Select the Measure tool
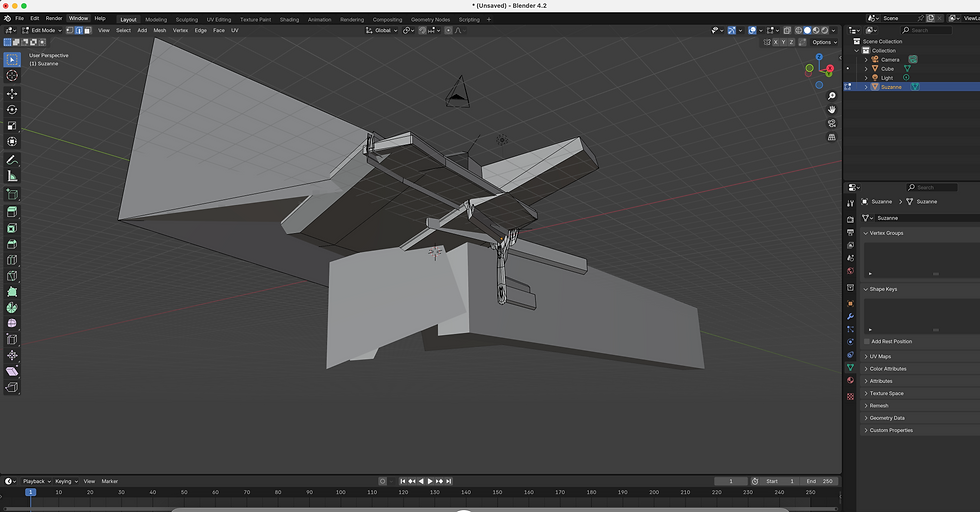This screenshot has width=980, height=512. (12, 176)
